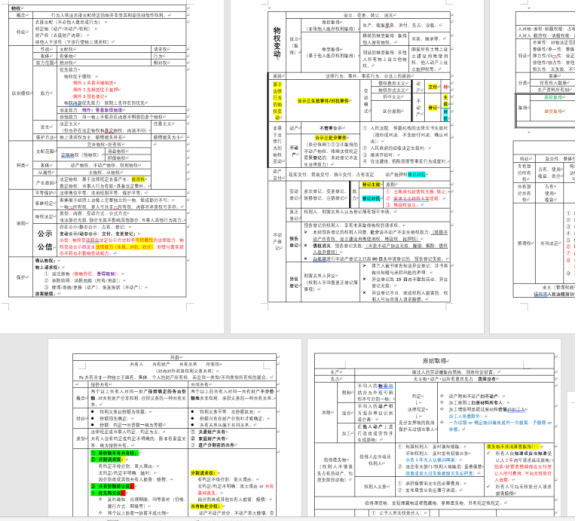Click the vertical 物权变动 heading cell
This screenshot has width=581, height=521.
click(x=277, y=42)
